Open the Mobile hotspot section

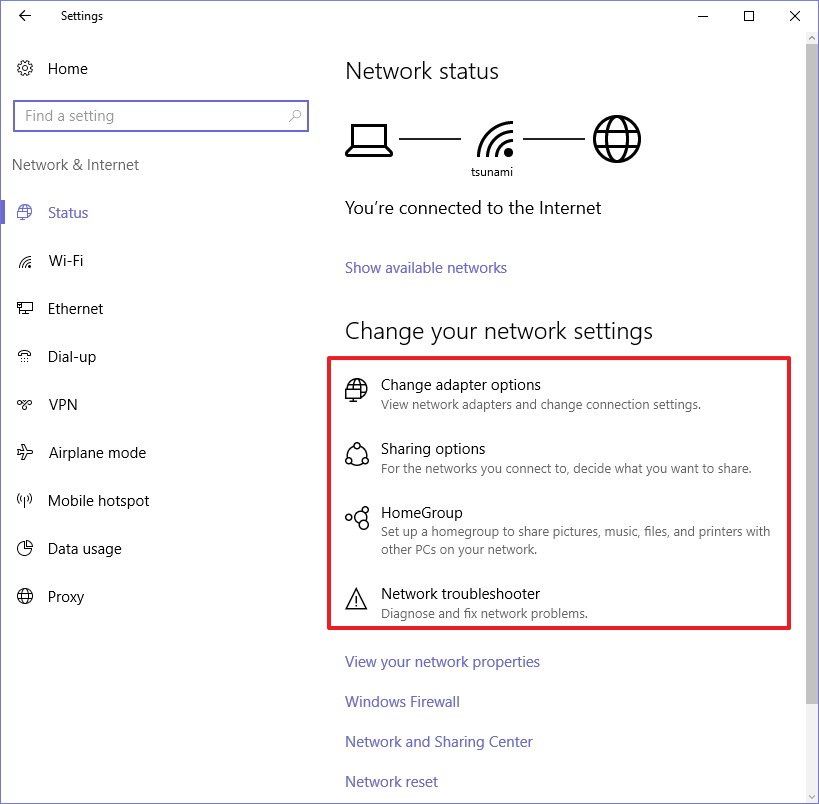point(98,500)
